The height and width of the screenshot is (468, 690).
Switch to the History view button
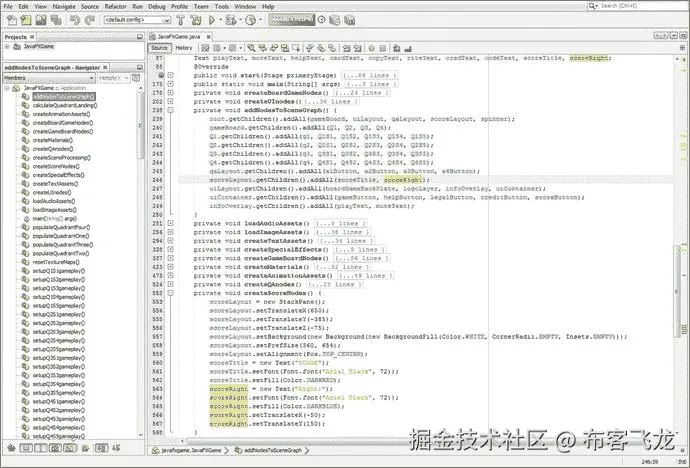(184, 48)
